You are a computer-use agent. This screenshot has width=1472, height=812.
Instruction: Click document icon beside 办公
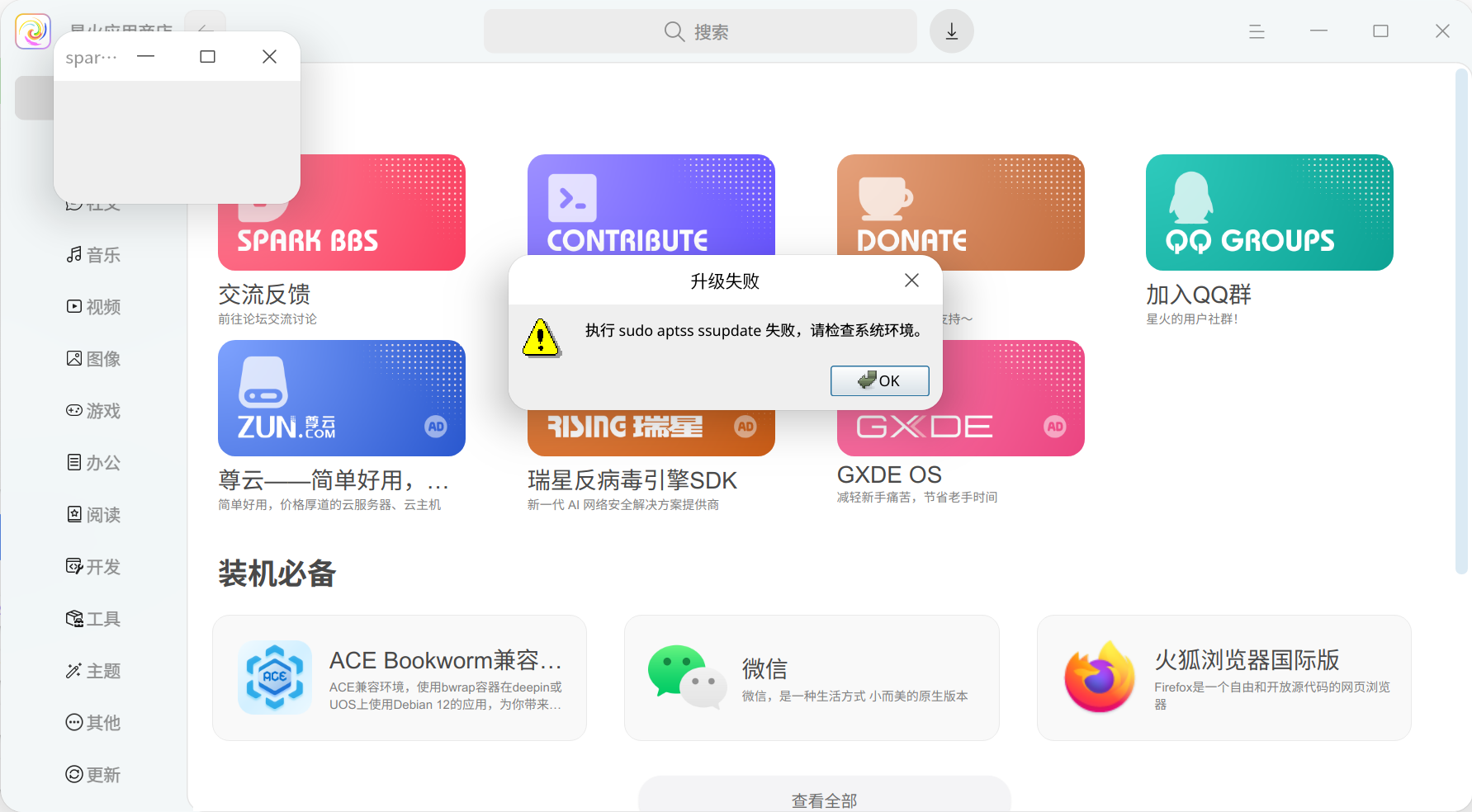(x=74, y=462)
